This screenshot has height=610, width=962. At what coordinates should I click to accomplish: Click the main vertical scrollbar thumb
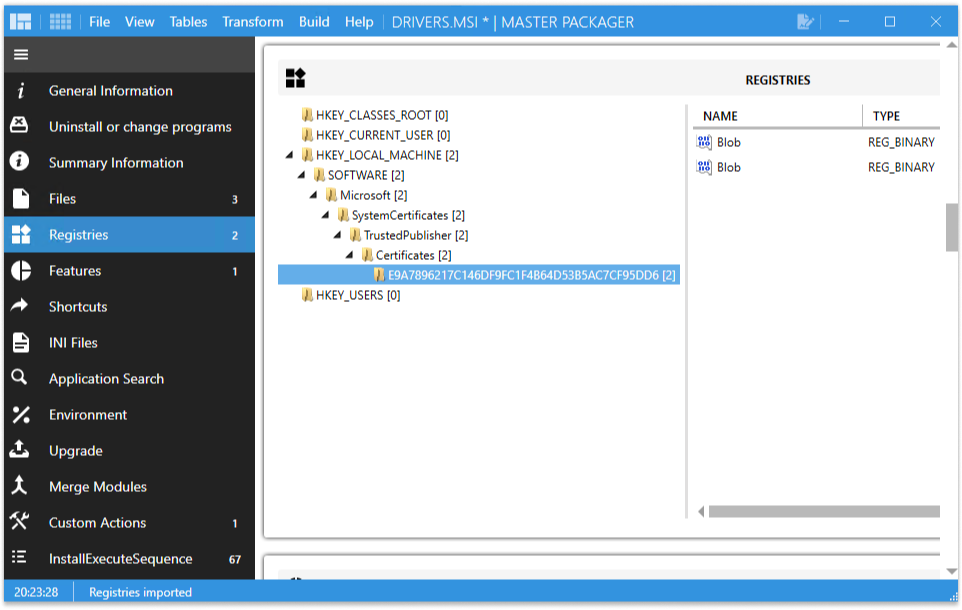pos(952,228)
